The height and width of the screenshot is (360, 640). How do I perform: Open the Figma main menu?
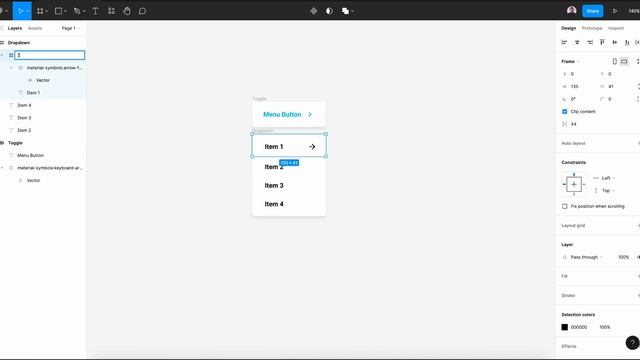tap(3, 11)
